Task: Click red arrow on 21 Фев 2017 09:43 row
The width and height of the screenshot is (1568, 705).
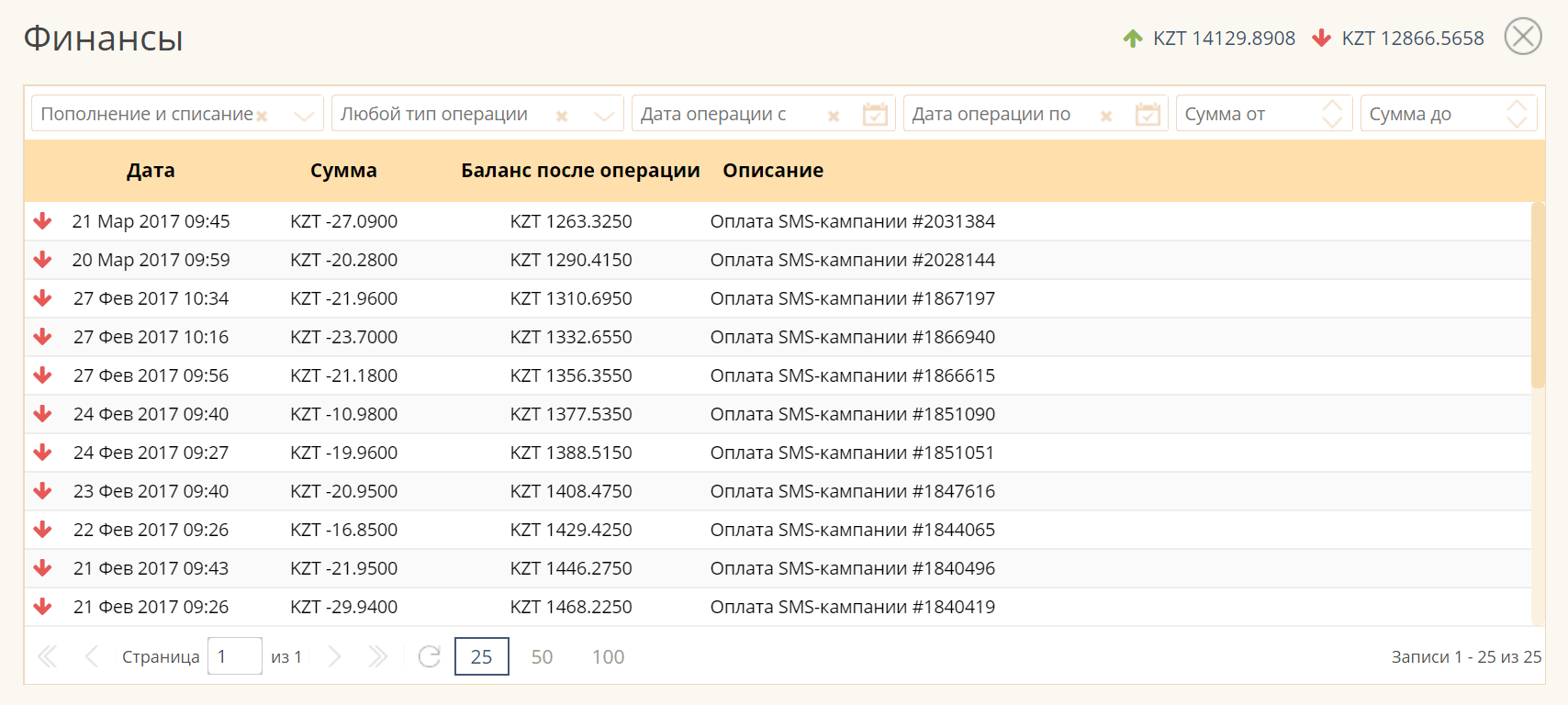Action: [x=42, y=568]
